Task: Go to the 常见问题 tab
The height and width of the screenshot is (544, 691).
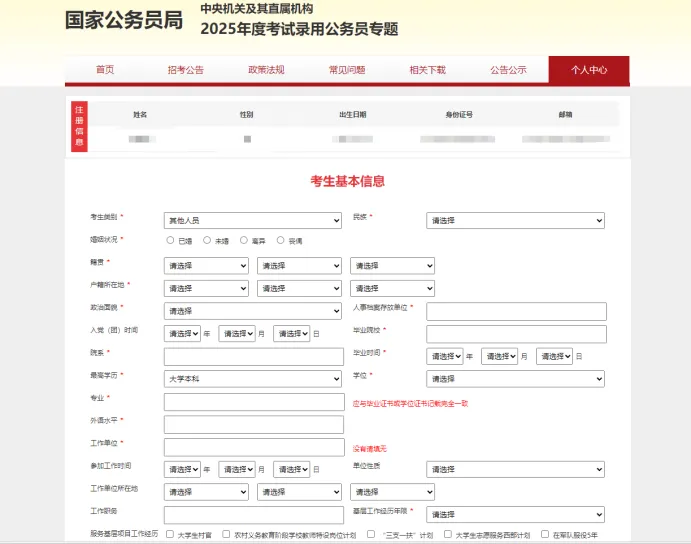Action: tap(347, 70)
